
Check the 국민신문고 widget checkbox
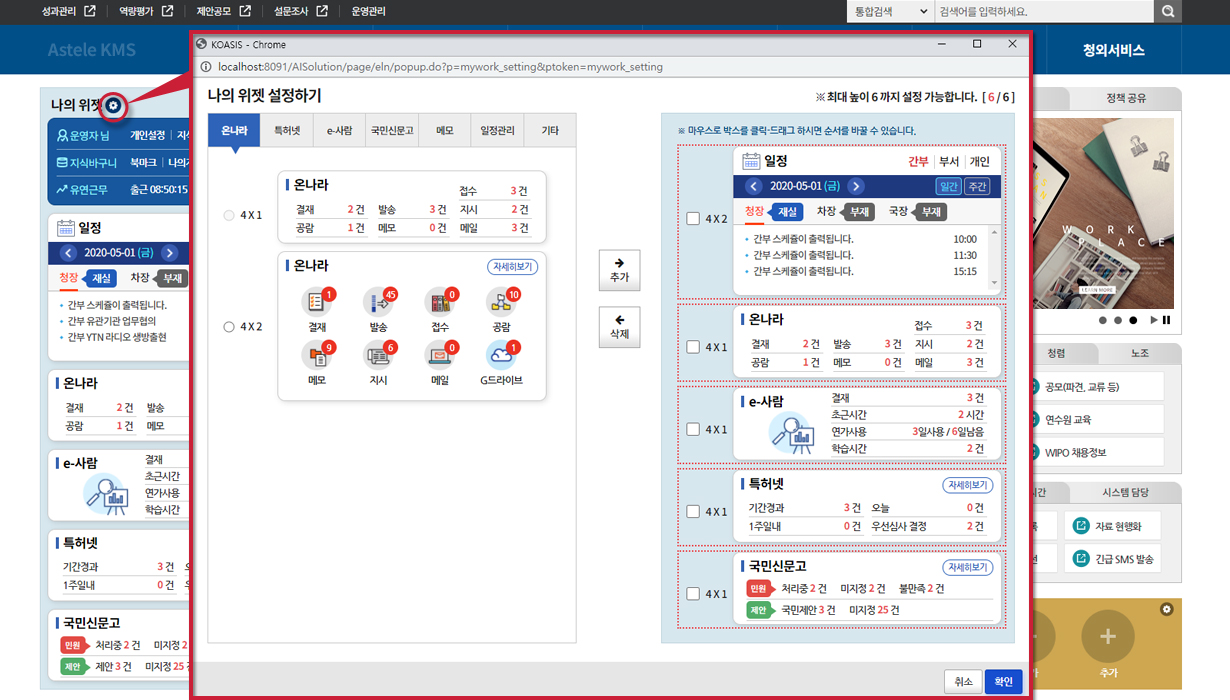click(x=693, y=594)
